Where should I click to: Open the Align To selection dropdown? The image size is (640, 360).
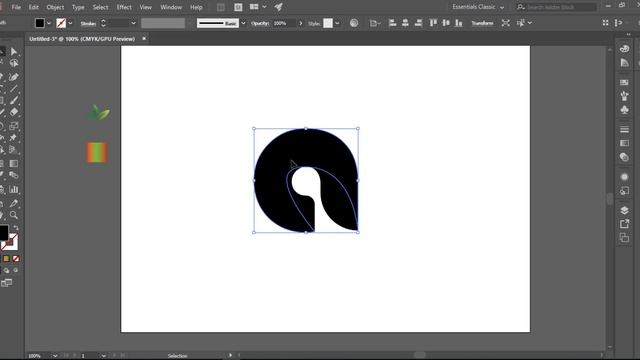[375, 23]
